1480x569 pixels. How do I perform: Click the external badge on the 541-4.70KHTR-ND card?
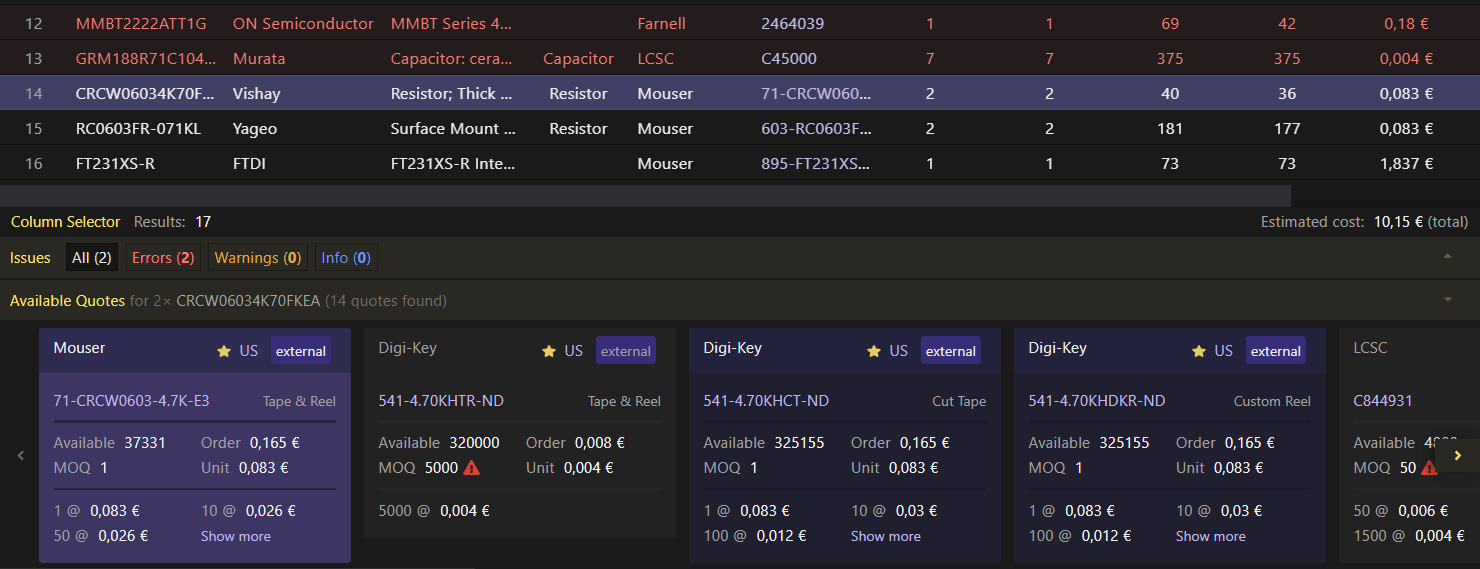tap(626, 351)
